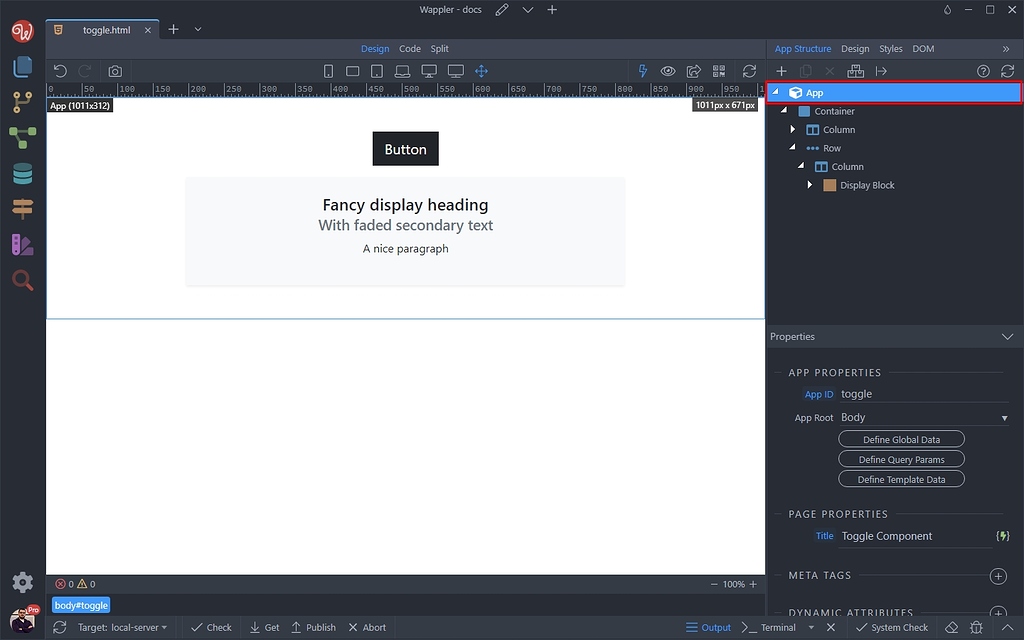Collapse the Properties section
1024x640 pixels.
click(x=1008, y=336)
